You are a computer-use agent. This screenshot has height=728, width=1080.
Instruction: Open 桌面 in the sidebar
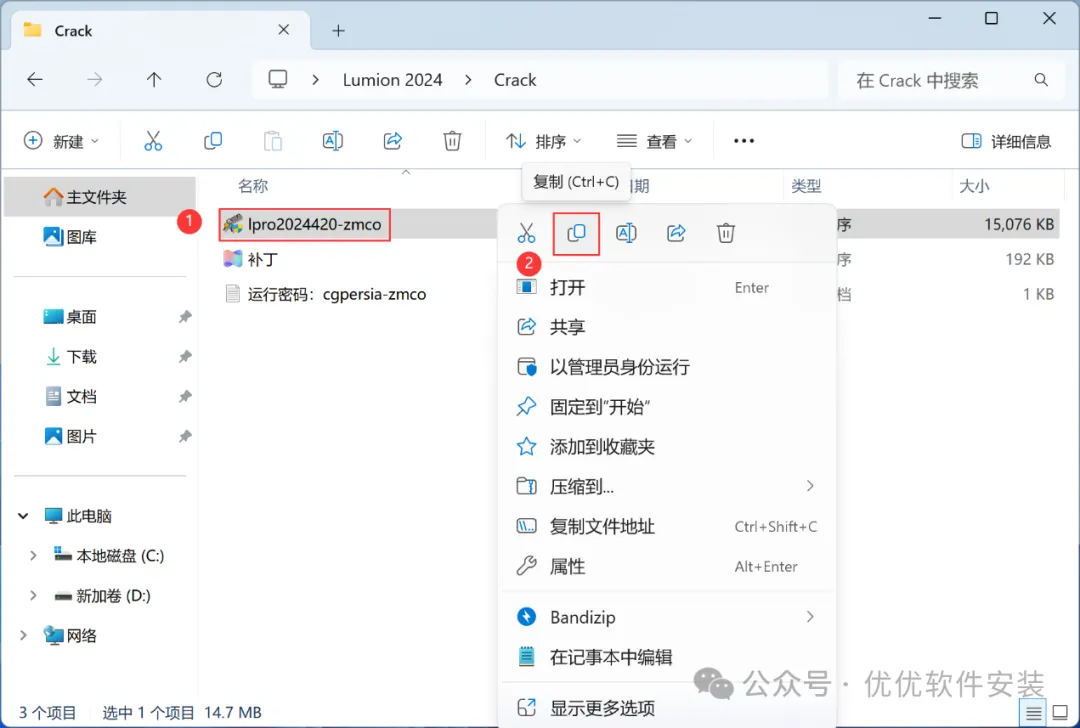coord(70,317)
